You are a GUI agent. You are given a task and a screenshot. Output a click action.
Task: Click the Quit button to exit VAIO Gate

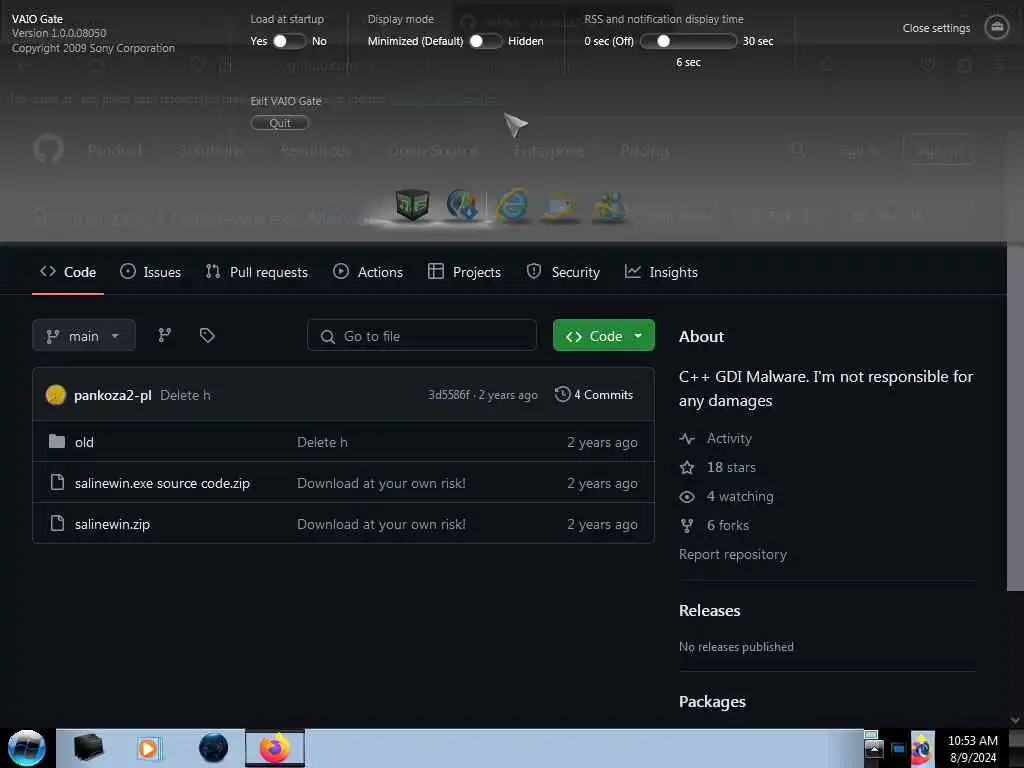click(x=280, y=123)
